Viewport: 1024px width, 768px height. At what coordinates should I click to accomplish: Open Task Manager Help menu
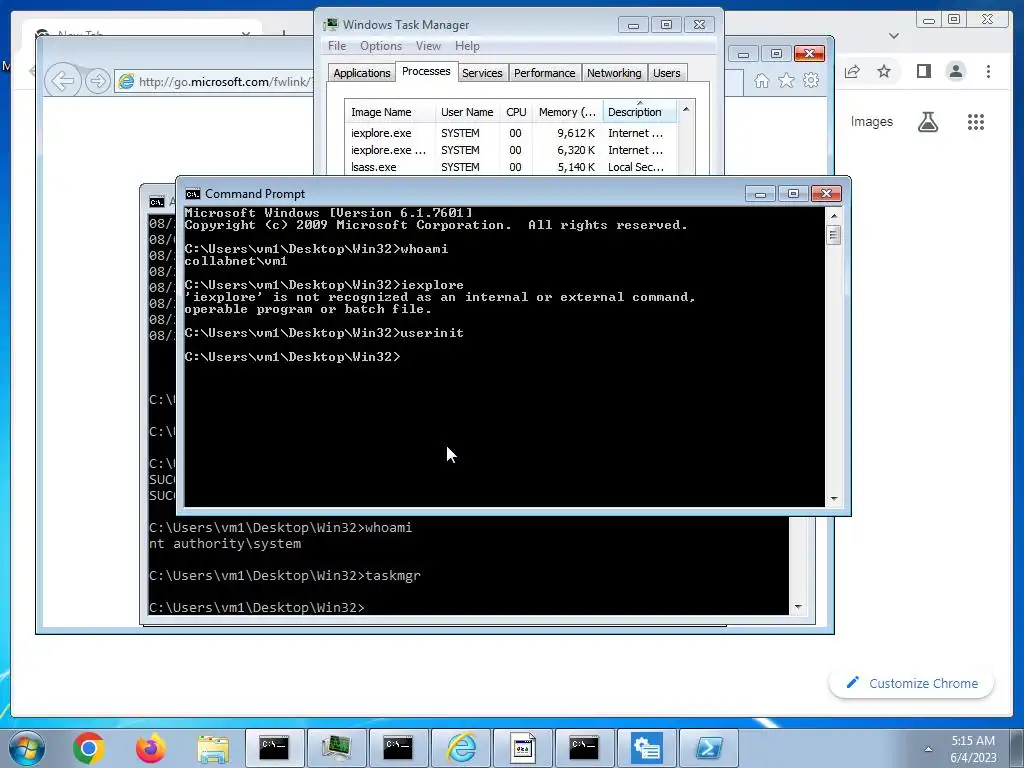click(x=467, y=46)
